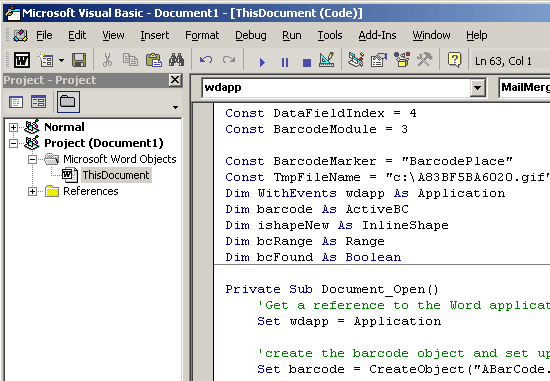Expand the Normal project node
Screen dimensions: 550x381
point(13,127)
